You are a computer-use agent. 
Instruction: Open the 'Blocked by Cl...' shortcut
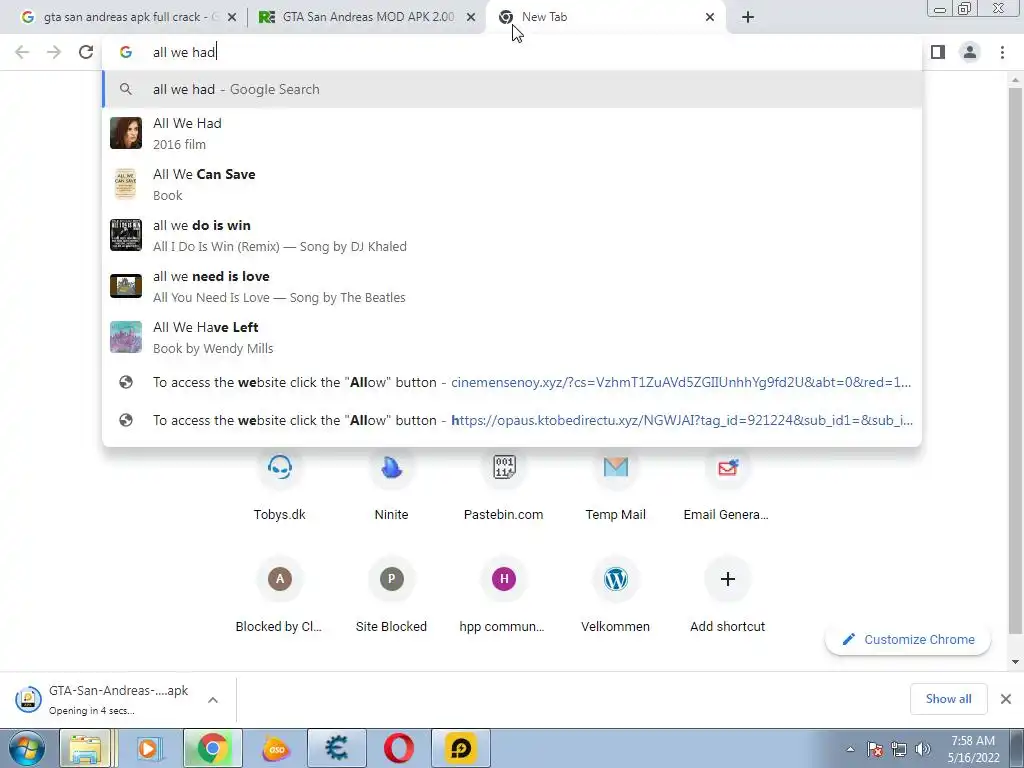tap(280, 595)
